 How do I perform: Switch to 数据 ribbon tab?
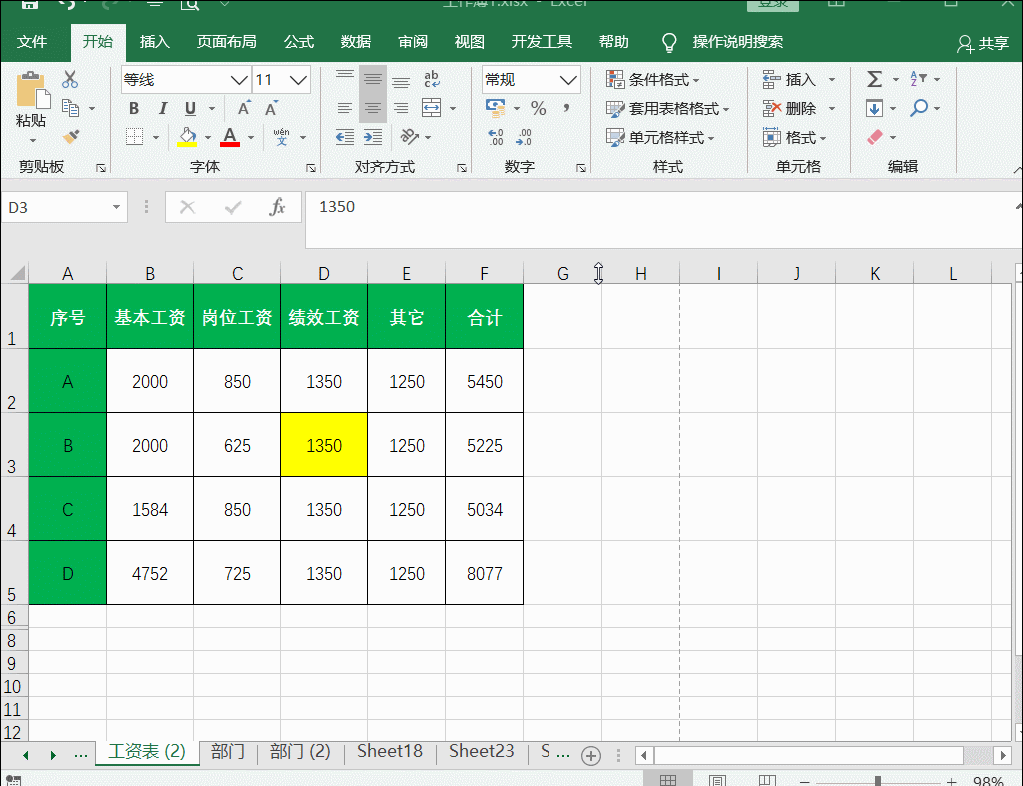click(x=356, y=42)
